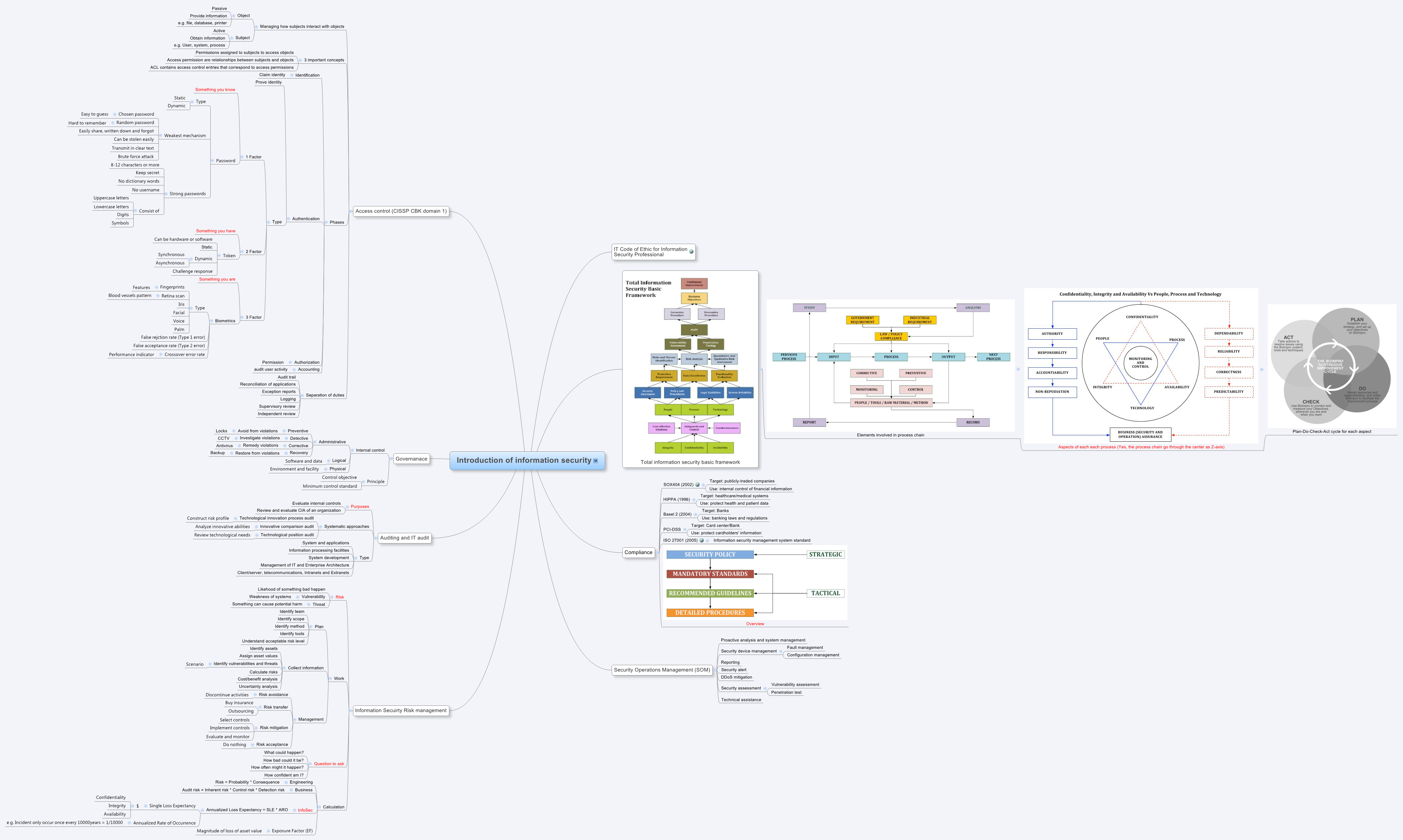
Task: Select the 'Penetration test' subtopic
Action: point(786,693)
